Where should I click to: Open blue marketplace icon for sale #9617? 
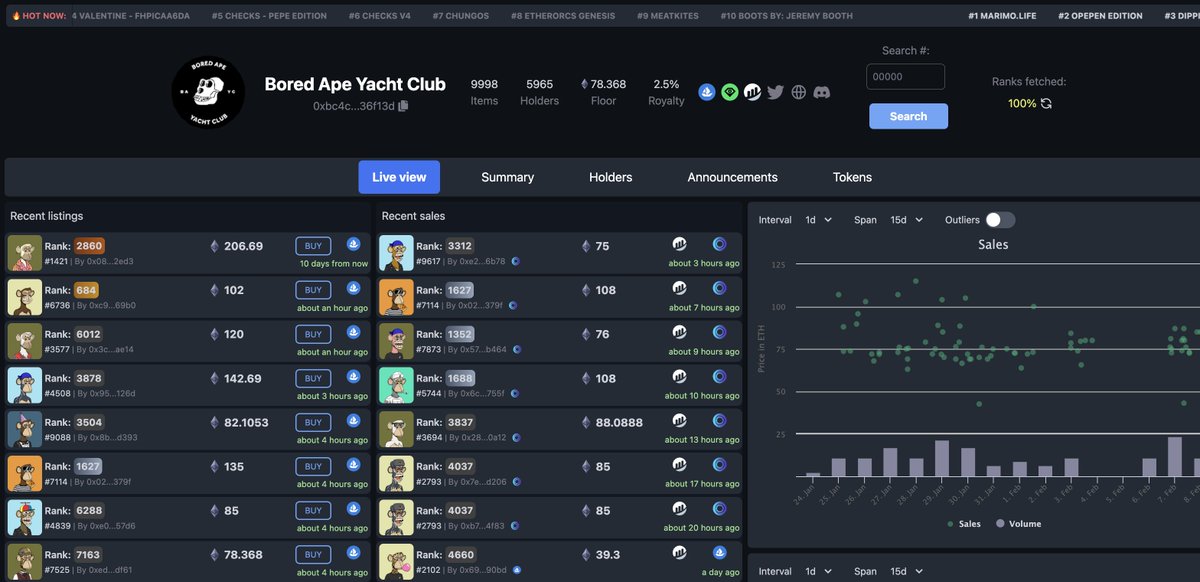point(719,244)
